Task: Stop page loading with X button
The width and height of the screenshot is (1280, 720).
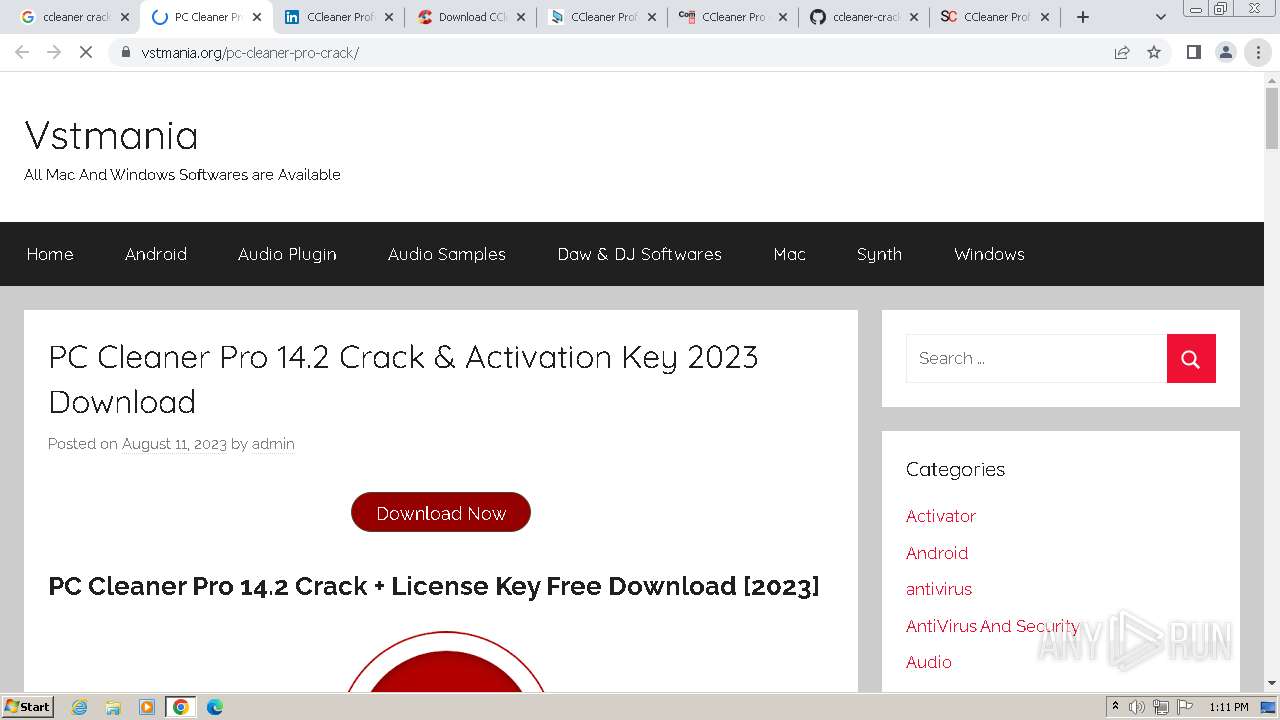Action: 86,52
